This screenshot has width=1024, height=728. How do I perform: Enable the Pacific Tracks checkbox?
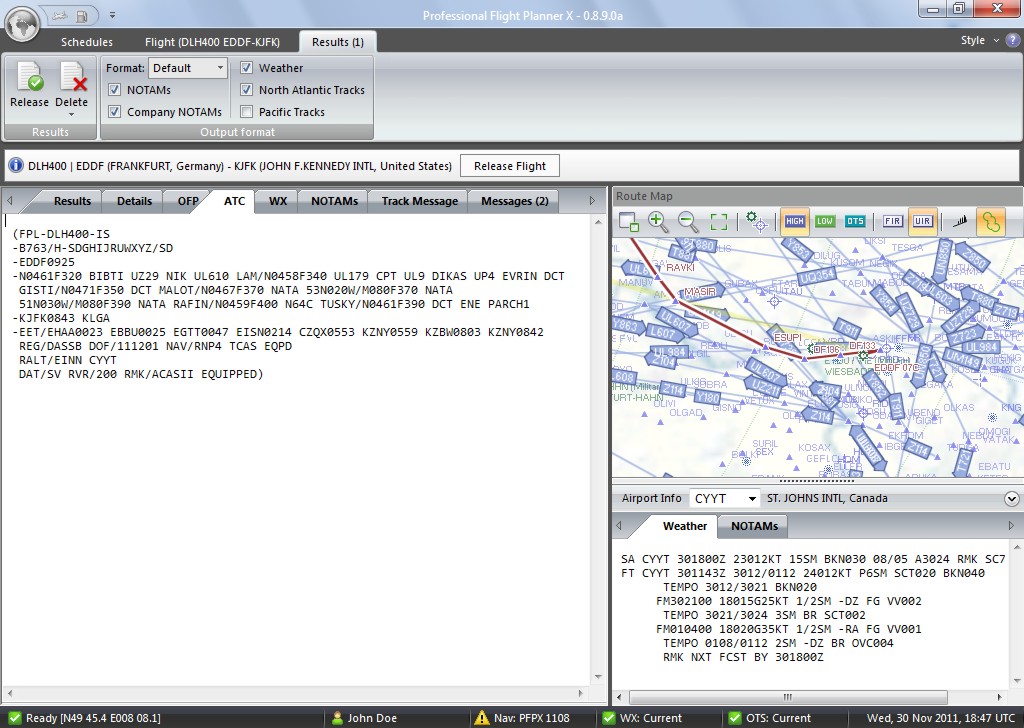[247, 112]
